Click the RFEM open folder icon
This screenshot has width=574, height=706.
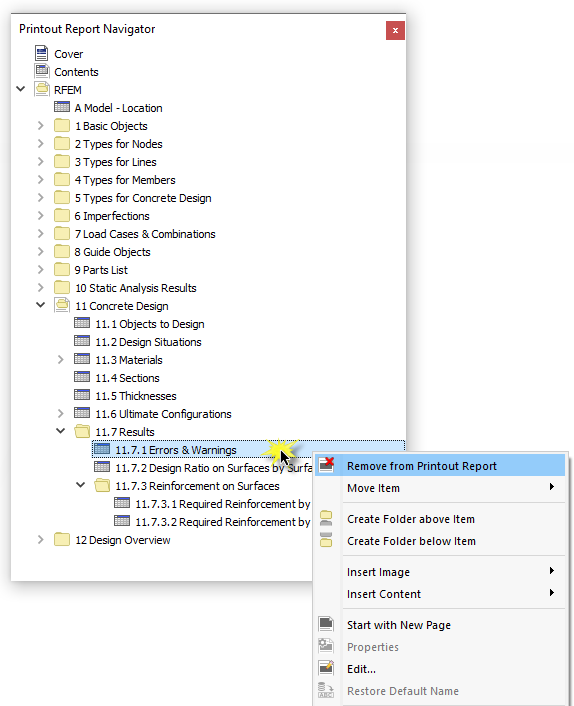[x=42, y=89]
